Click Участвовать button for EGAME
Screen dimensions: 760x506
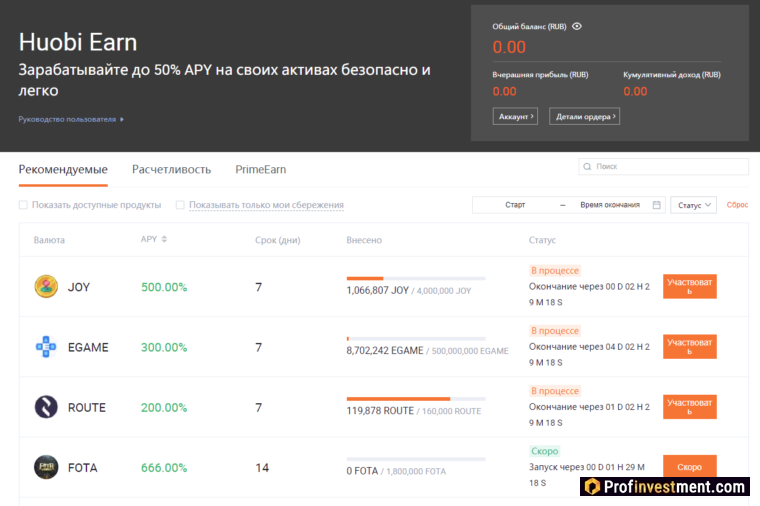[690, 347]
